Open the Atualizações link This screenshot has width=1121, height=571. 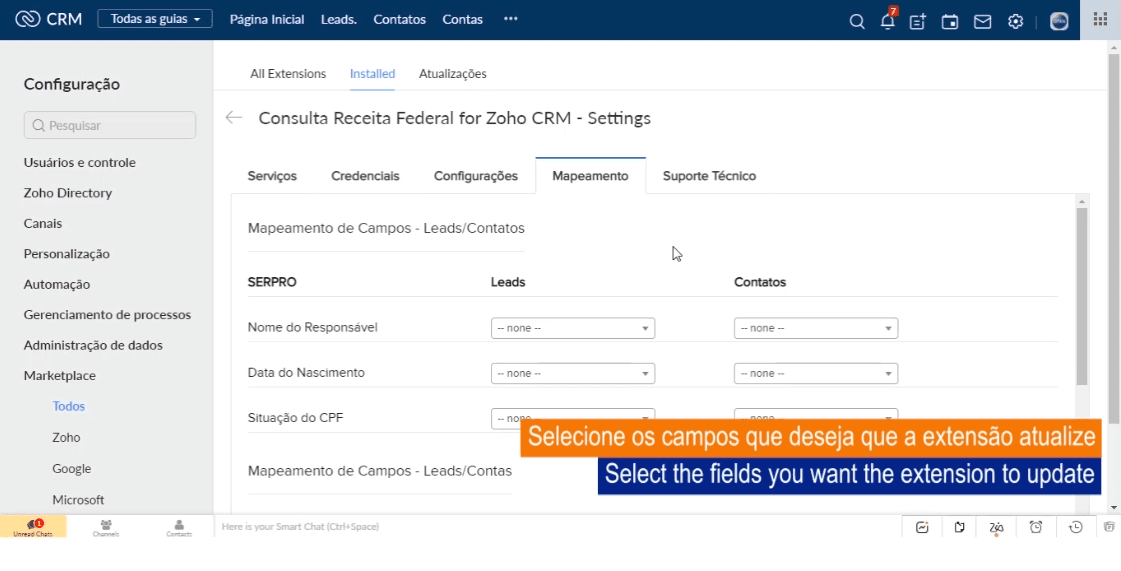(452, 73)
